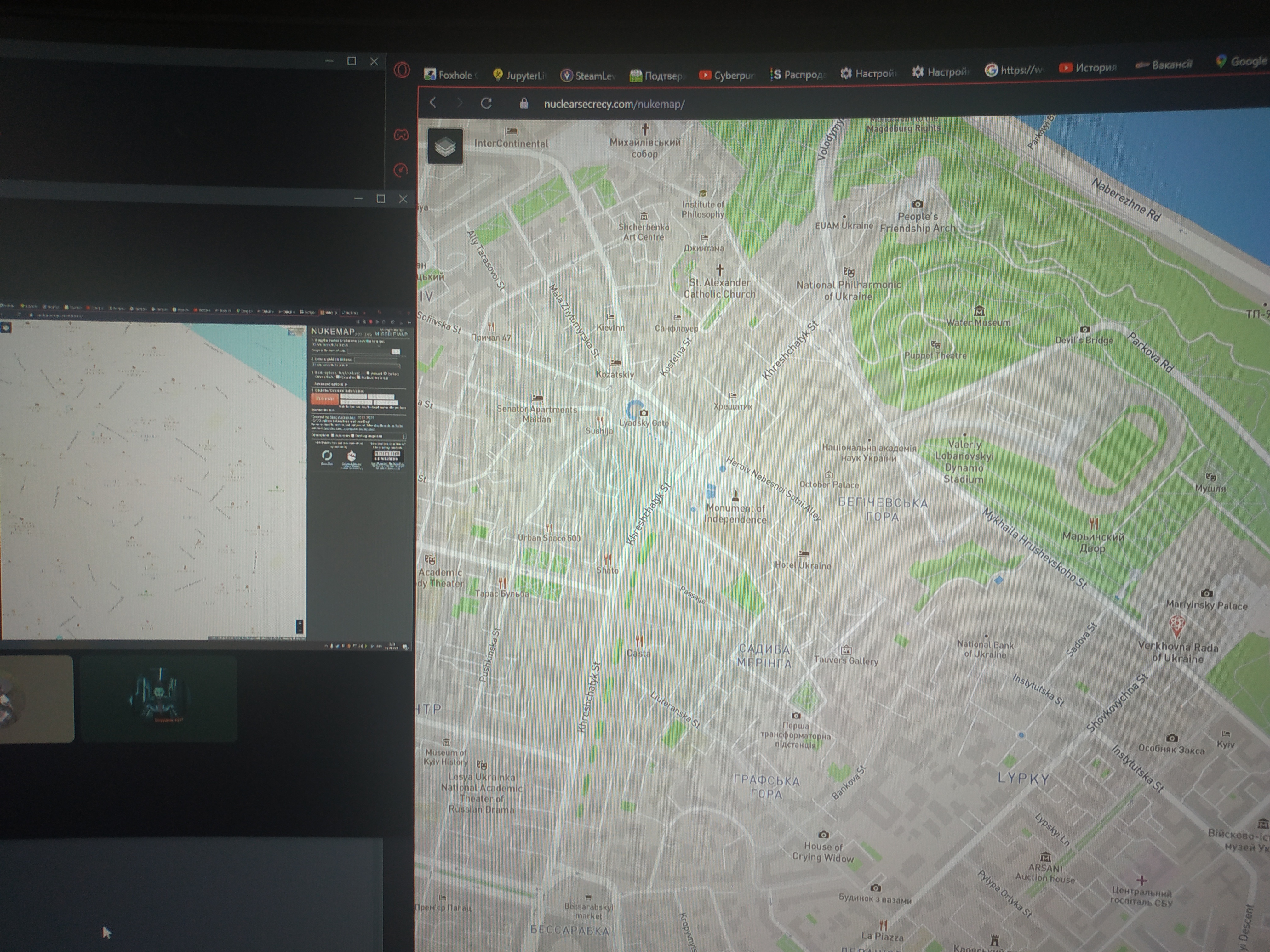1270x952 pixels.
Task: Select the Будинок з вазами camera marker
Action: click(x=875, y=888)
